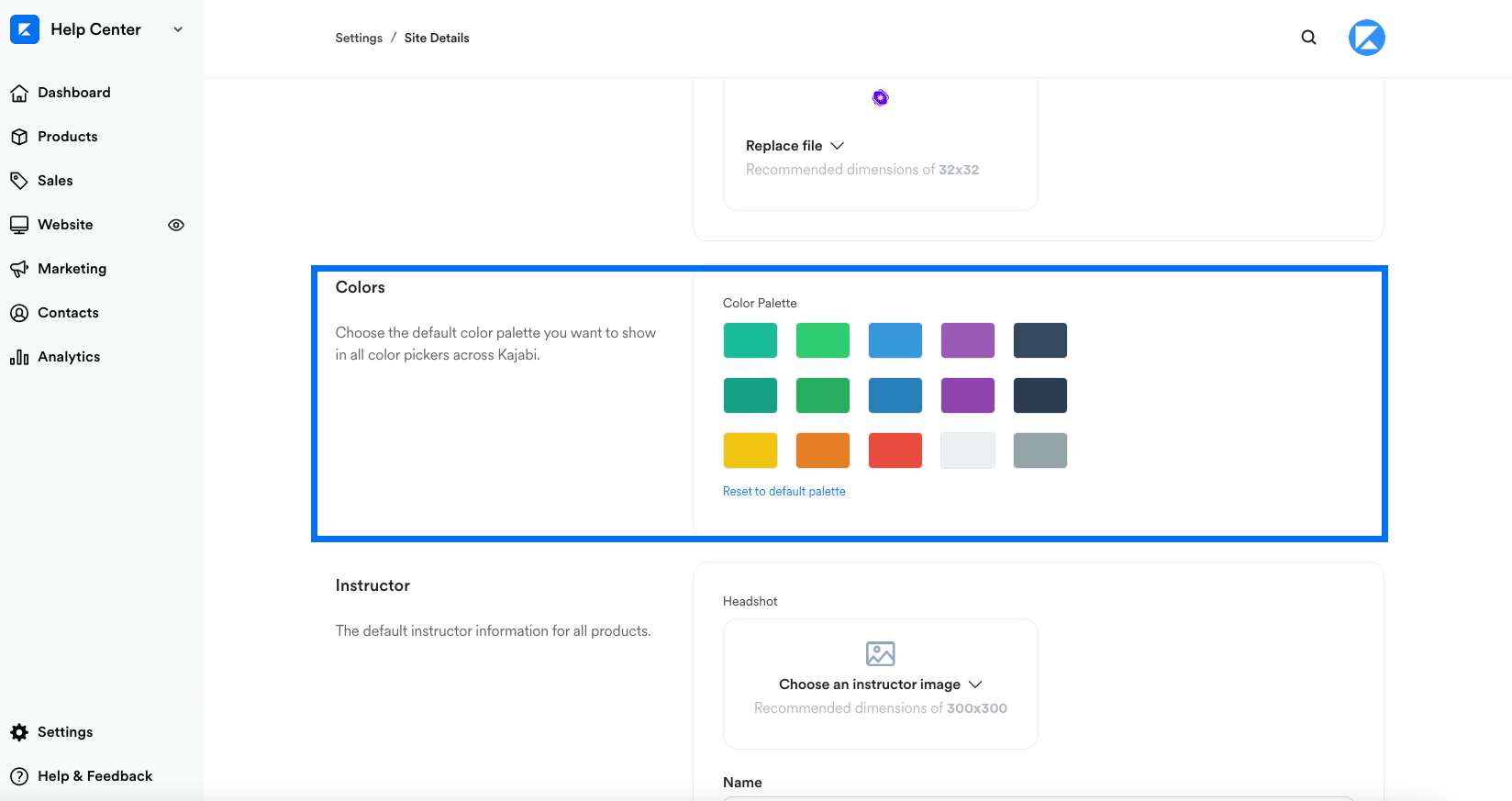Open Analytics in the sidebar
1512x801 pixels.
click(69, 357)
